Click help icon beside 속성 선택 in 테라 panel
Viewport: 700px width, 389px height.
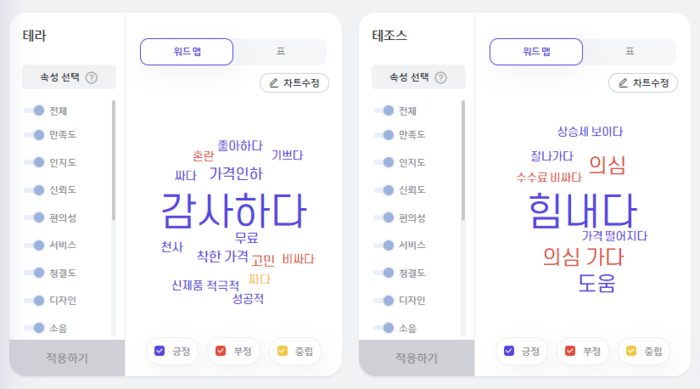click(92, 78)
